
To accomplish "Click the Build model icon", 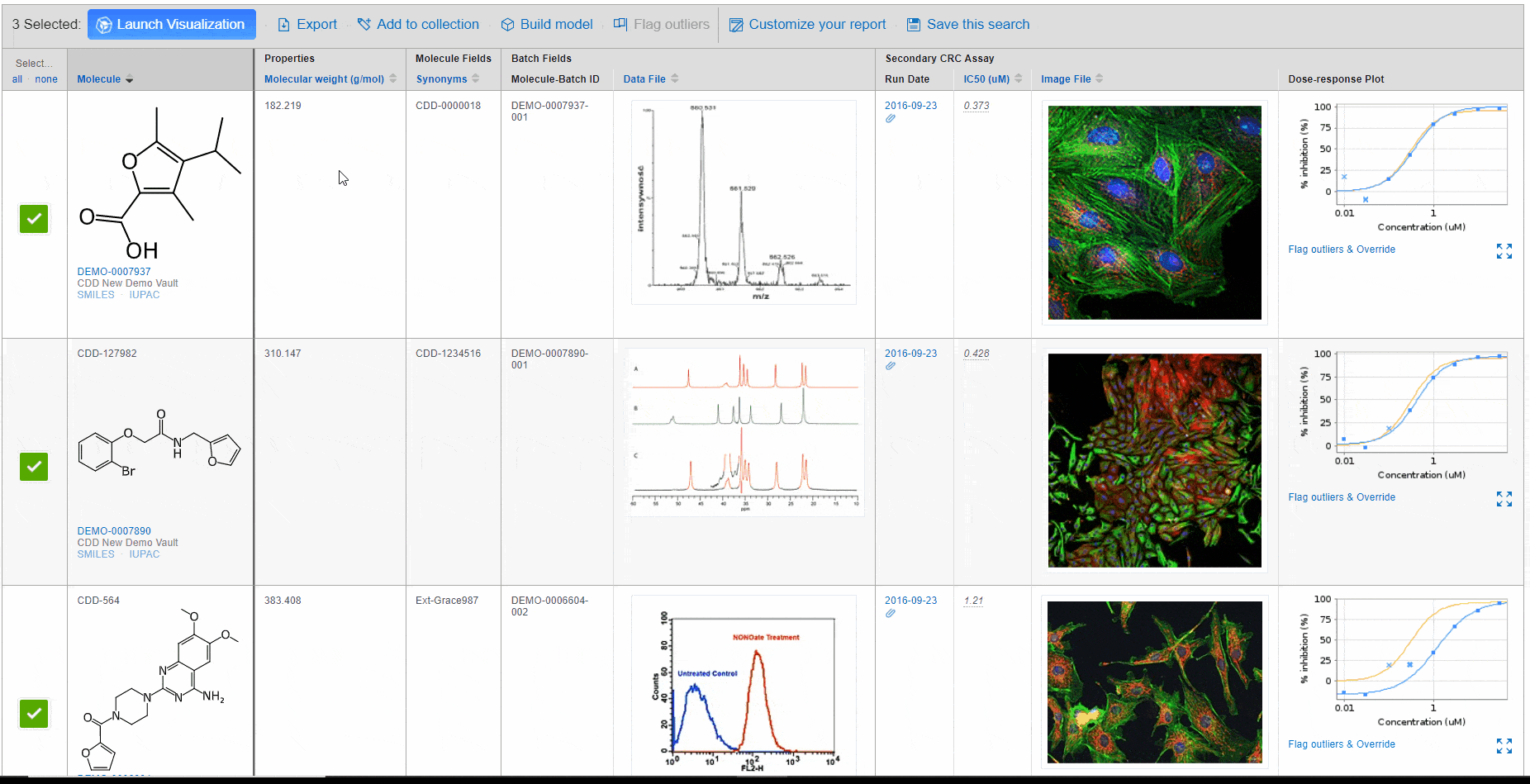I will click(x=507, y=24).
